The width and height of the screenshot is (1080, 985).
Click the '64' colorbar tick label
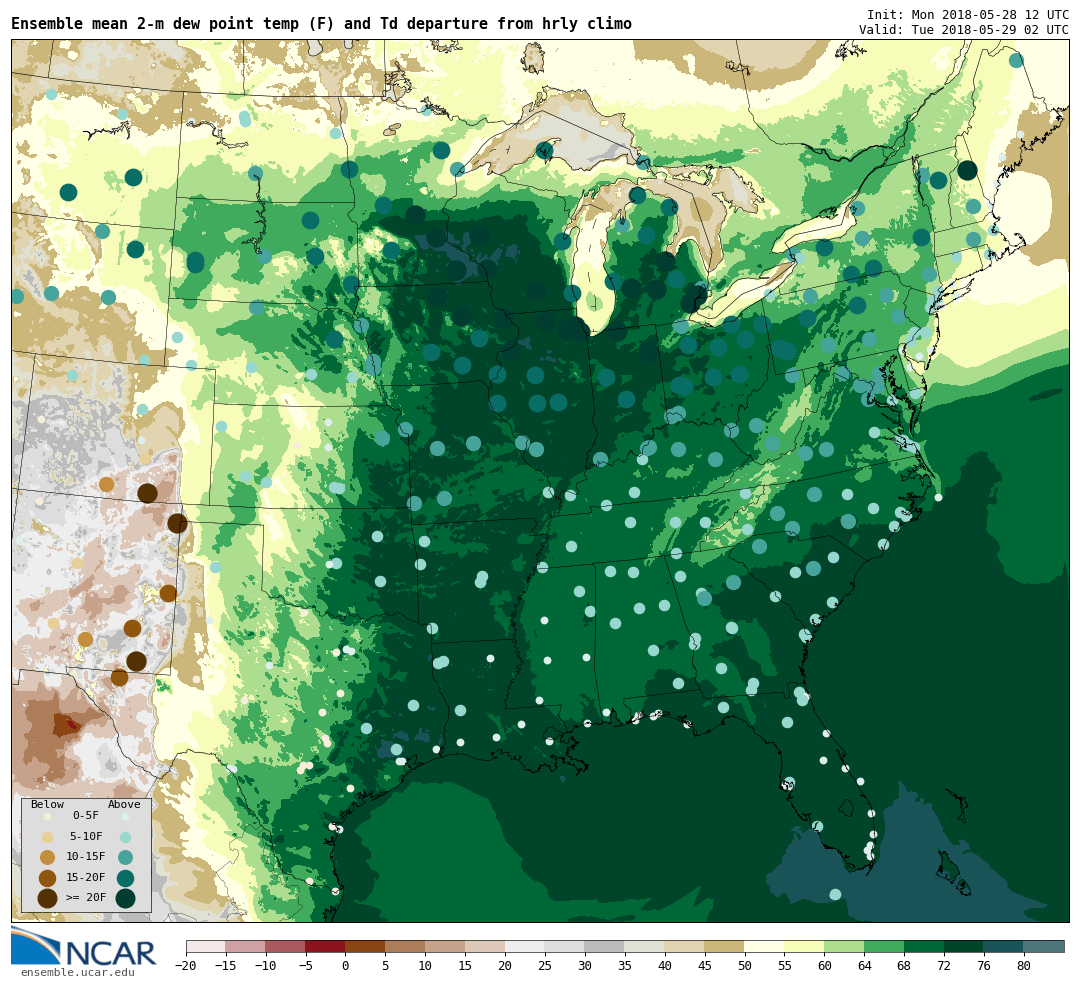click(864, 966)
